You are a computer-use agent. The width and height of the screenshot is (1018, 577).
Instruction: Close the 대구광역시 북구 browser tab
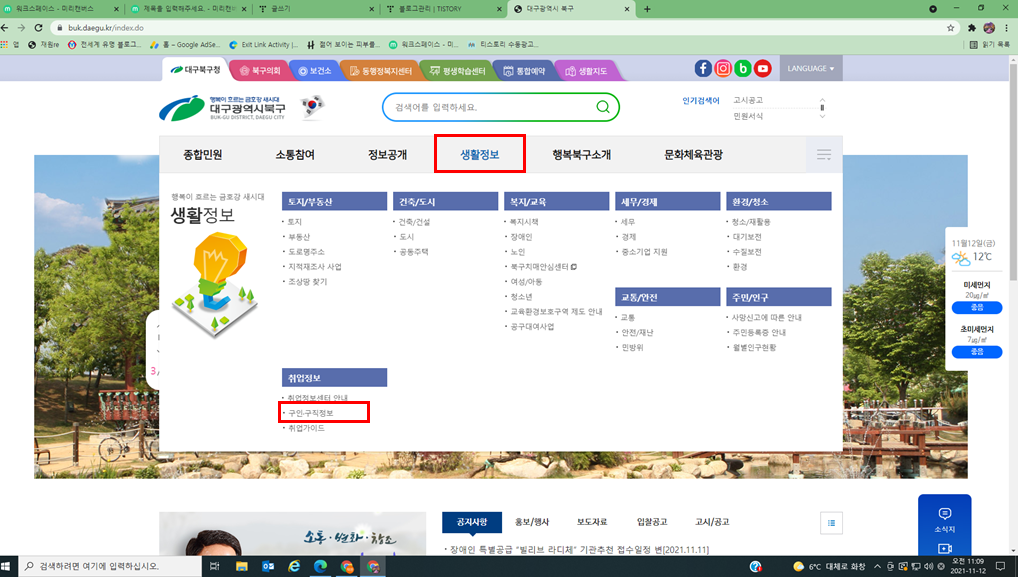[627, 9]
